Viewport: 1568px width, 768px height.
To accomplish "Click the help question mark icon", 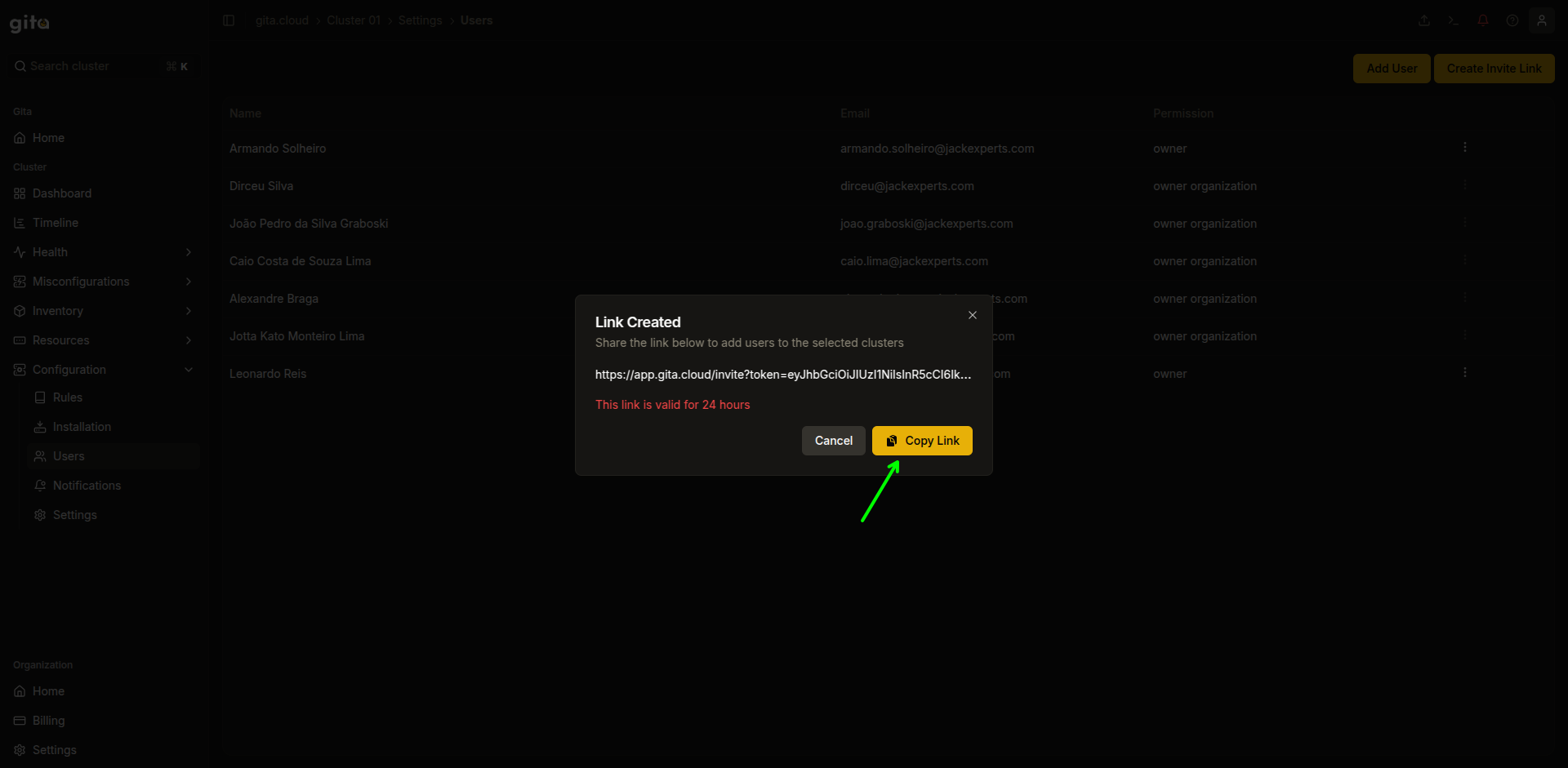I will click(x=1512, y=20).
